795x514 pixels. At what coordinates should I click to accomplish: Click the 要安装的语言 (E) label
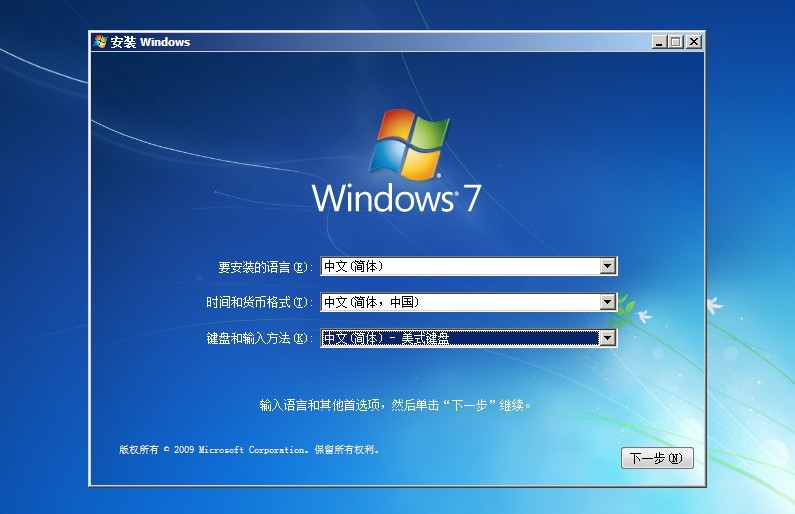point(265,267)
